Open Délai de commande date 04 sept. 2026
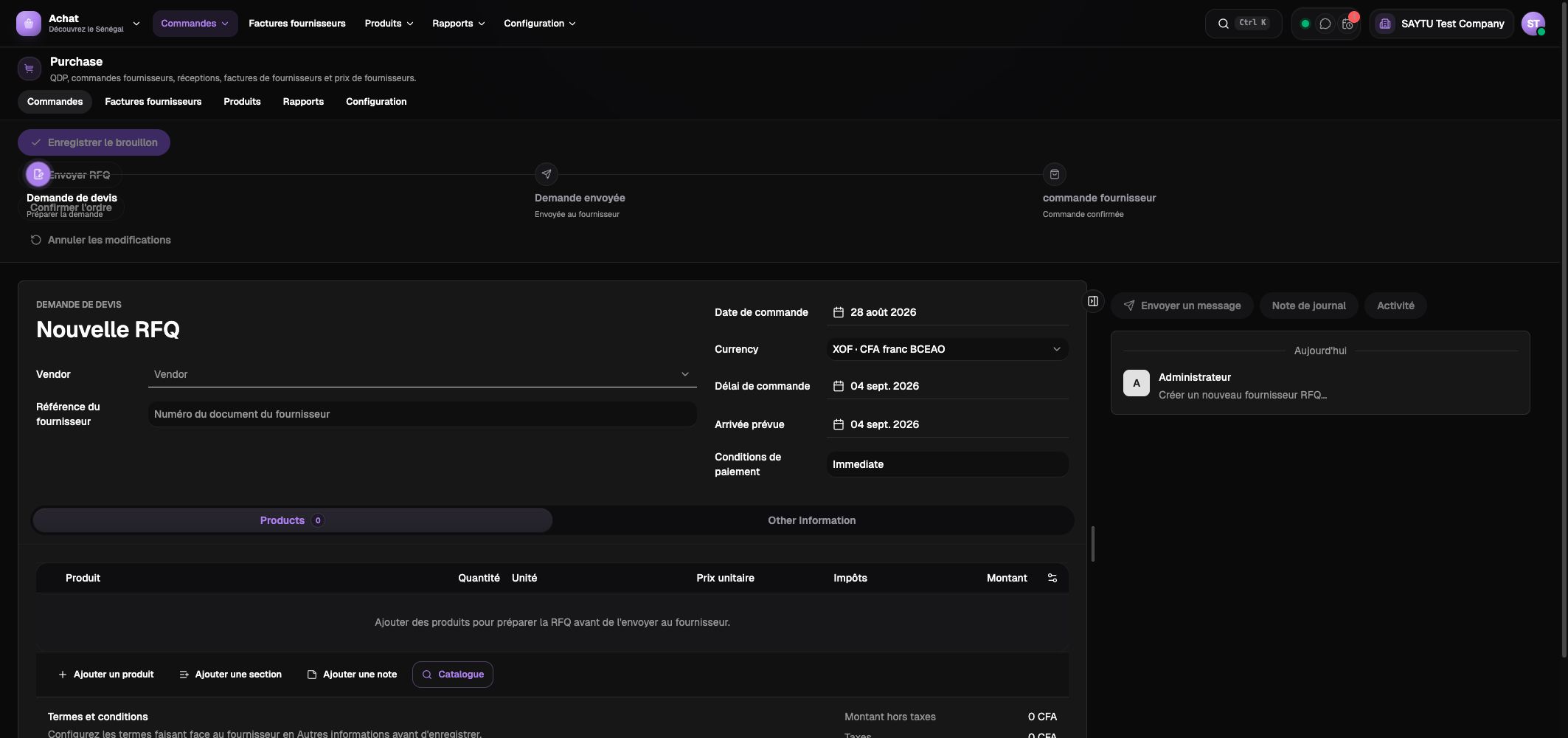This screenshot has height=738, width=1568. [x=948, y=386]
